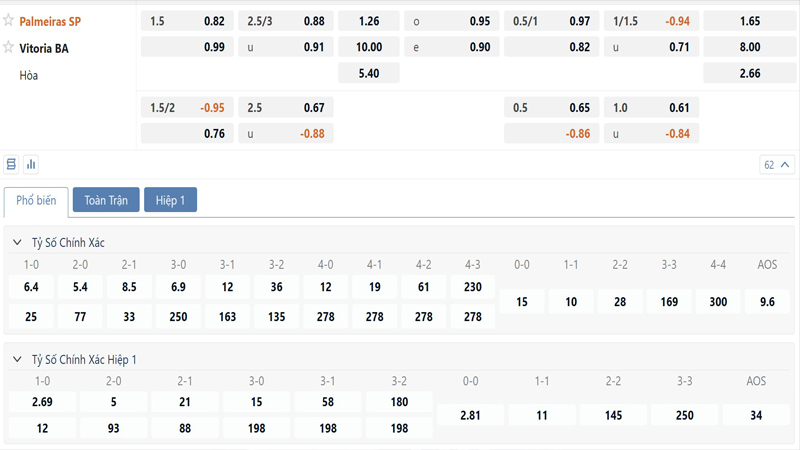
Task: Select Palmeiras win odds 1.26
Action: [x=368, y=21]
